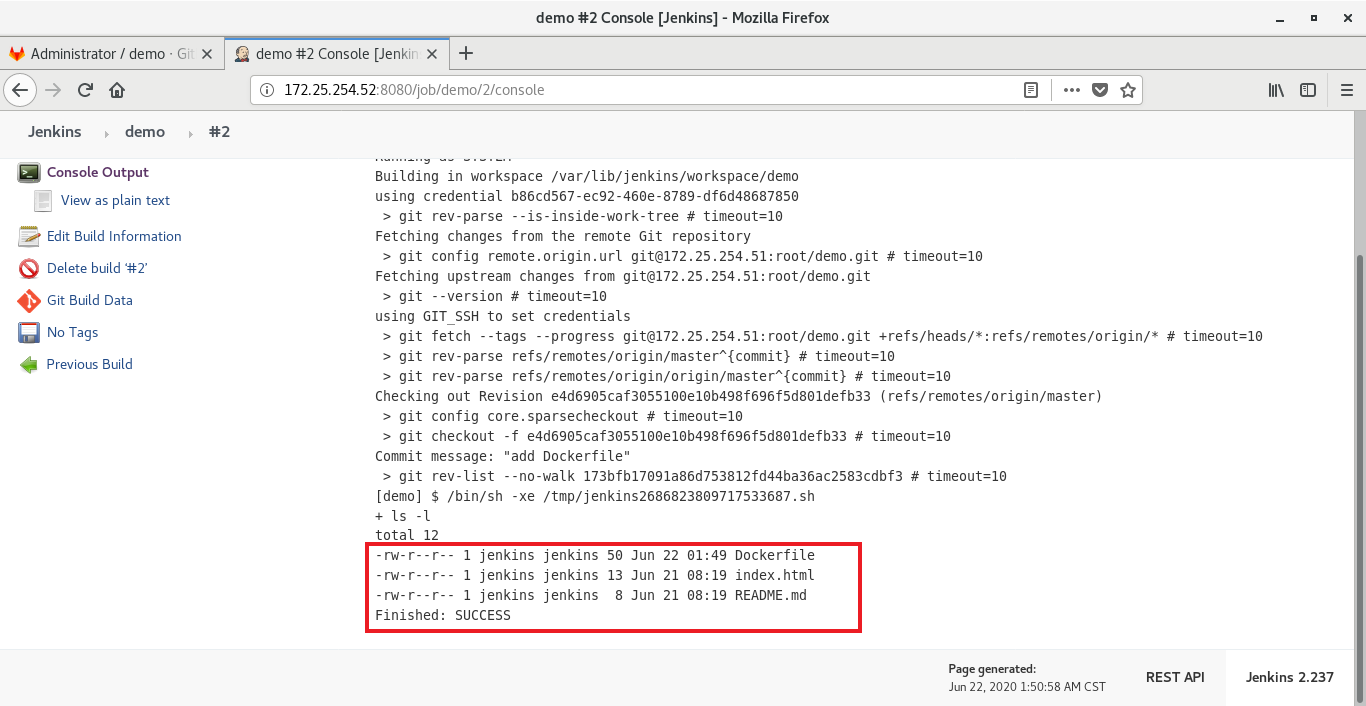This screenshot has width=1366, height=706.
Task: Minimize the Firefox window
Action: [x=1280, y=18]
